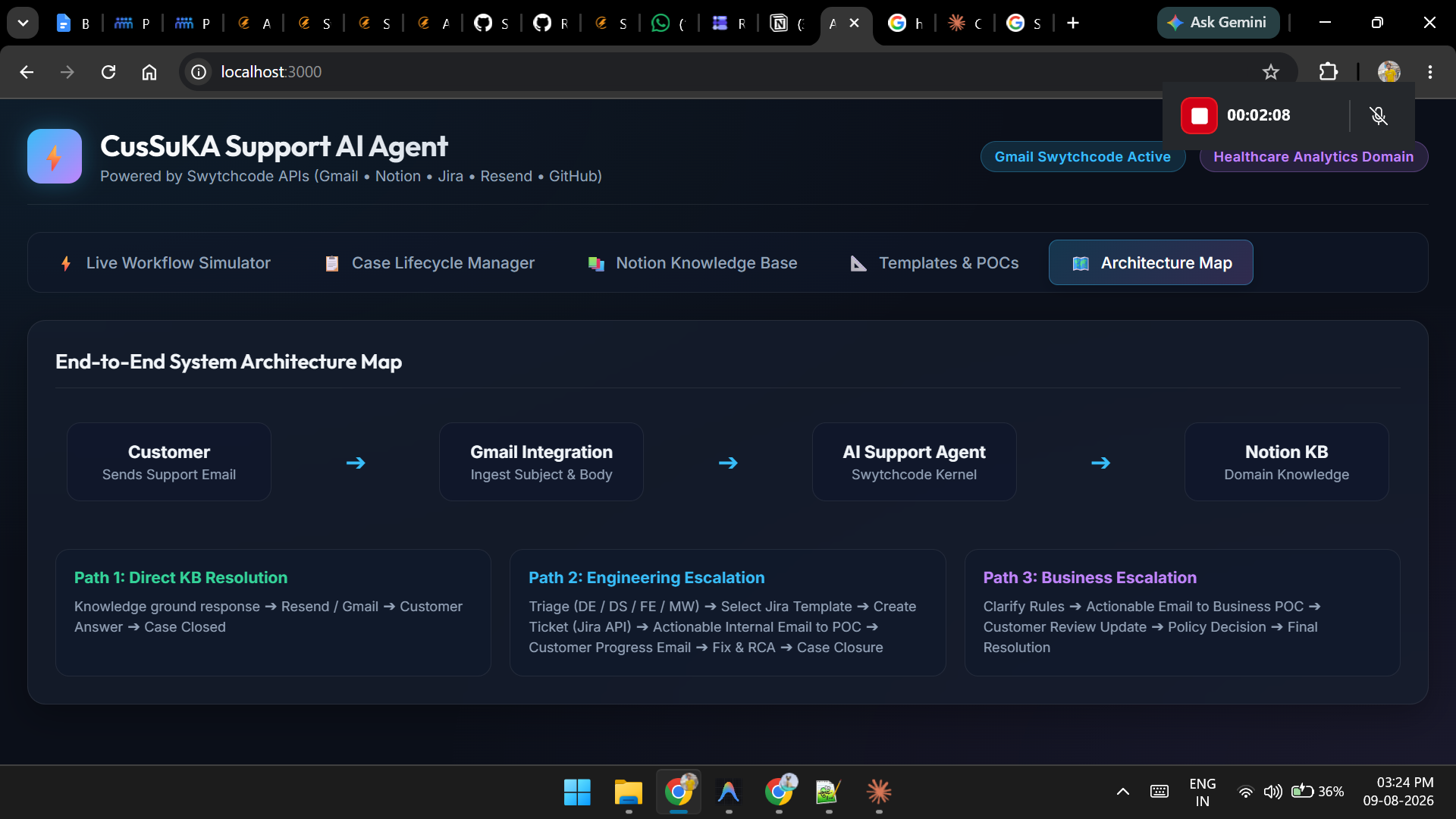The width and height of the screenshot is (1456, 819).
Task: Open the Claude app in taskbar
Action: pos(879,792)
